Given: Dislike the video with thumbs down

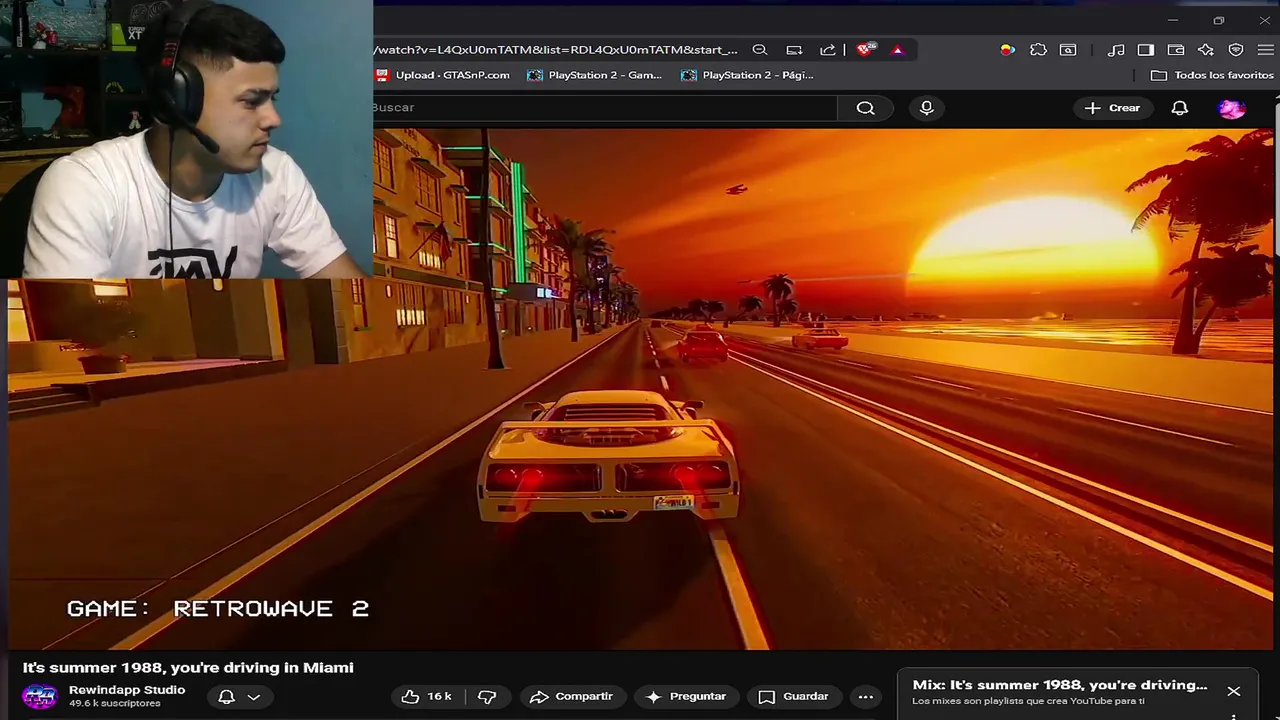Looking at the screenshot, I should pyautogui.click(x=487, y=697).
